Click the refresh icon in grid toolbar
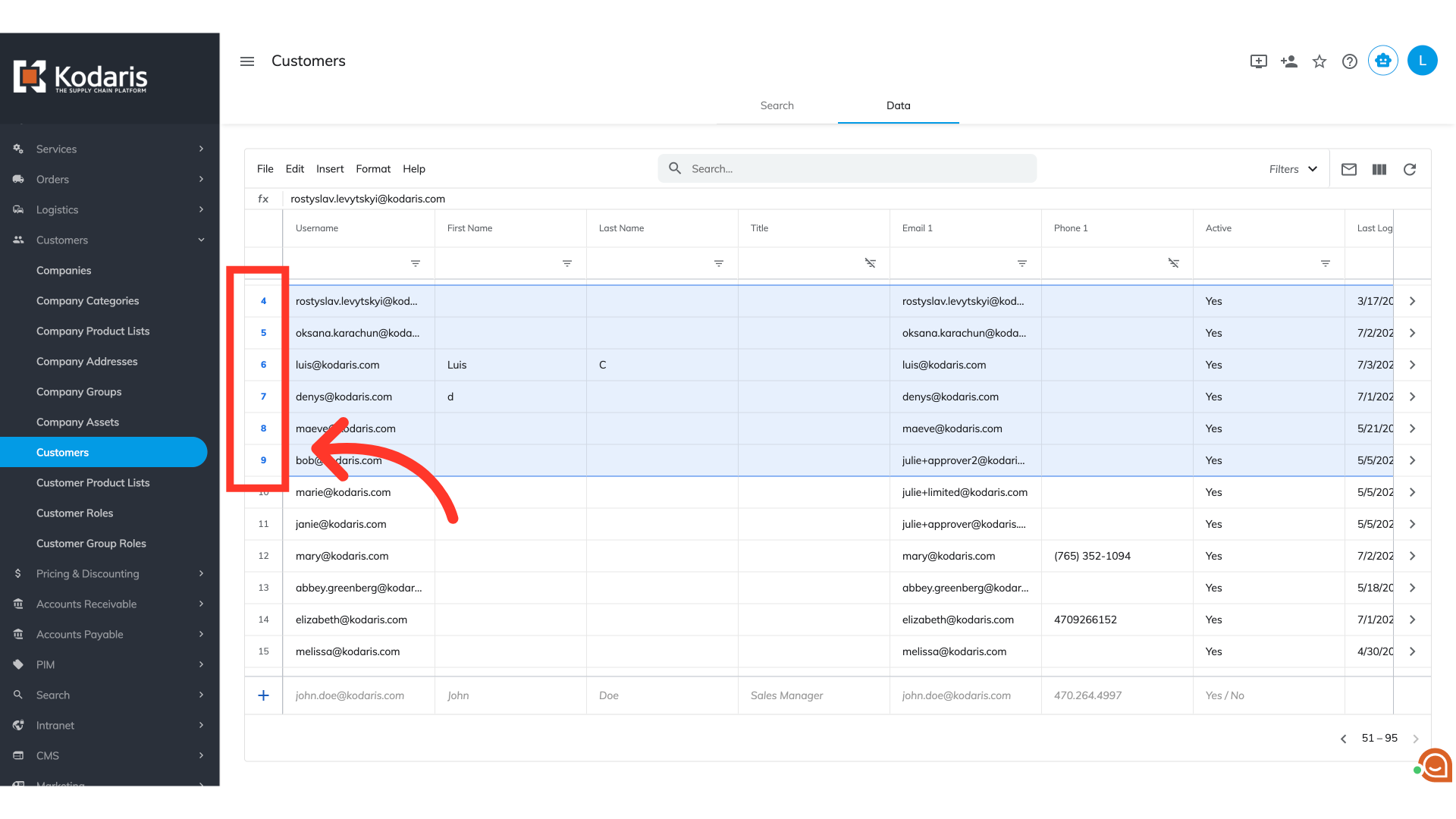 pyautogui.click(x=1410, y=169)
